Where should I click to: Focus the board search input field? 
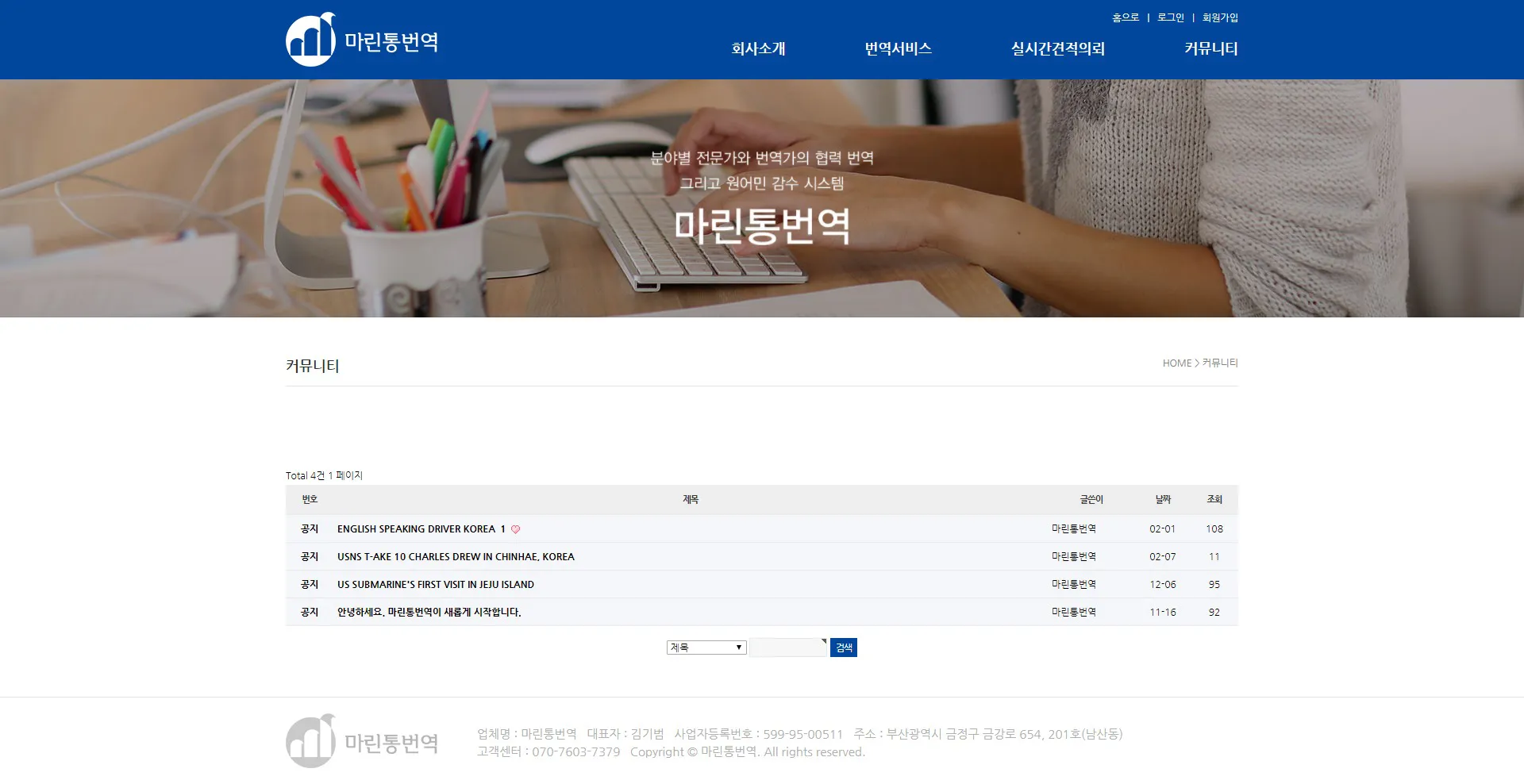click(x=788, y=648)
